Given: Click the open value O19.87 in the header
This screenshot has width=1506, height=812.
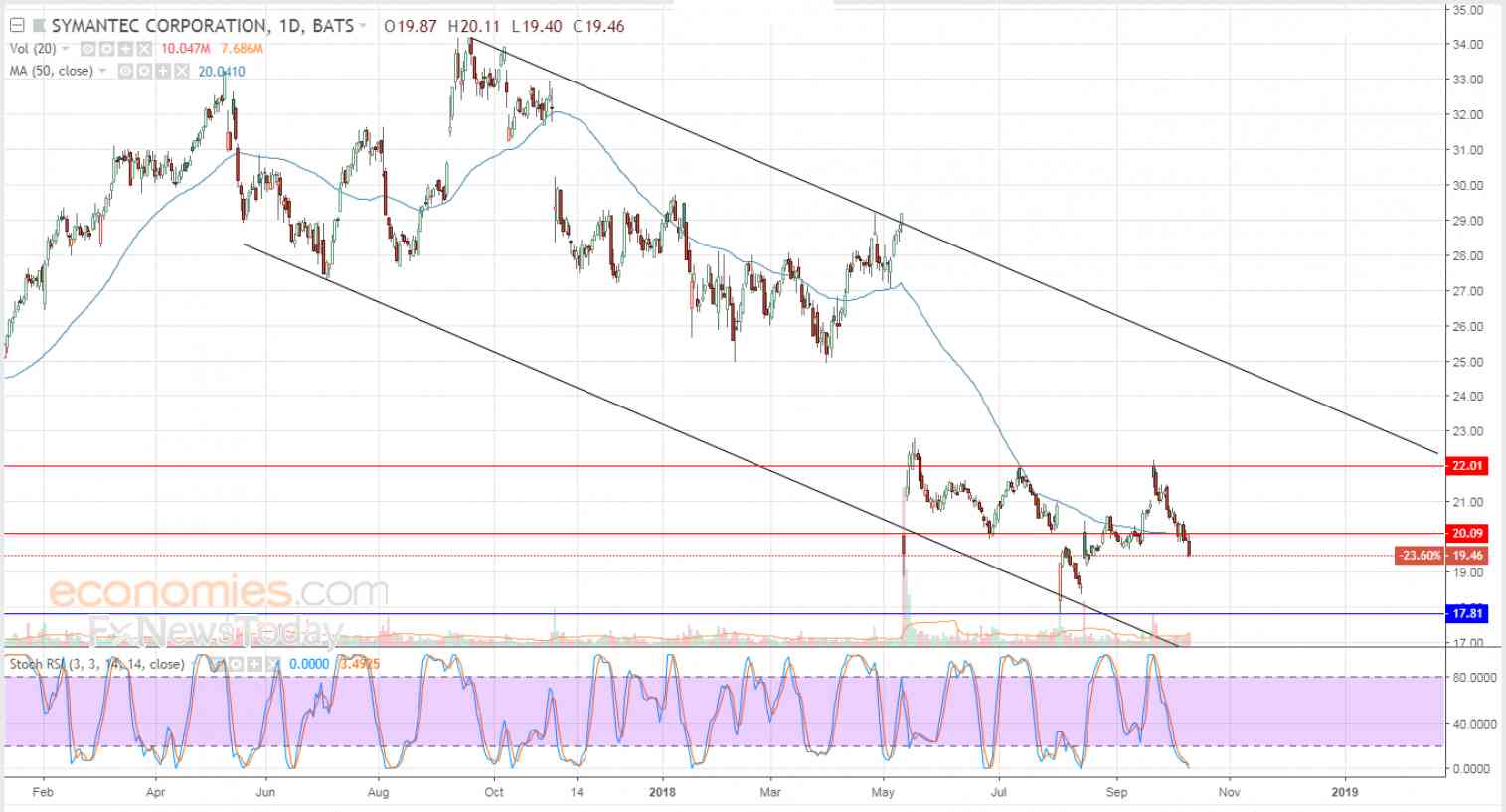Looking at the screenshot, I should (x=410, y=26).
